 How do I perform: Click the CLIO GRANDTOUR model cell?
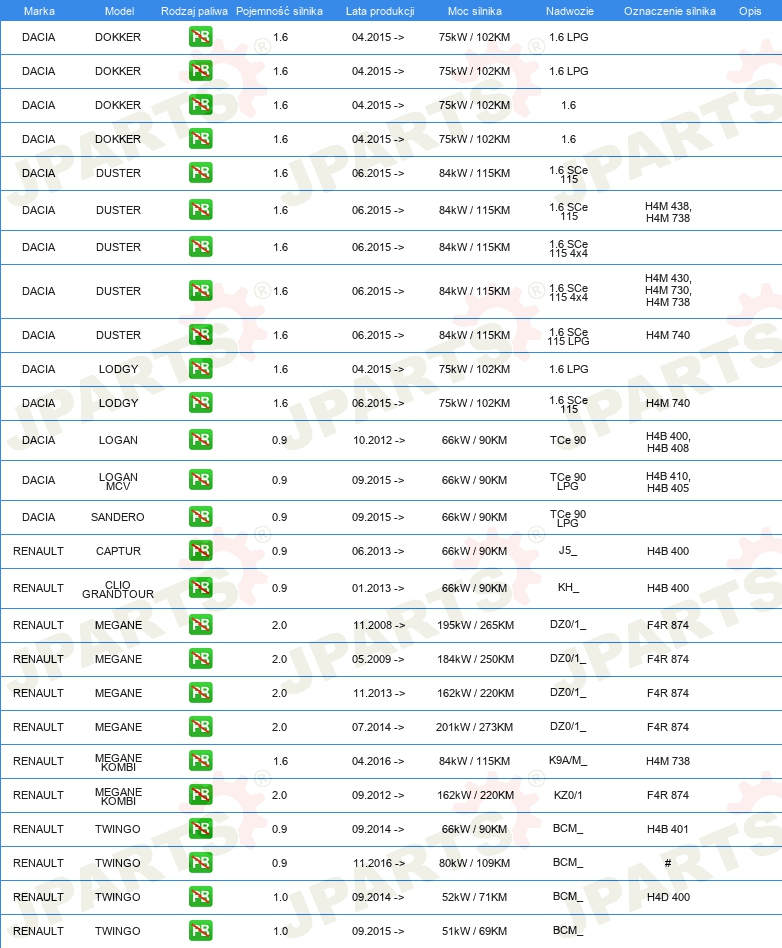point(118,589)
